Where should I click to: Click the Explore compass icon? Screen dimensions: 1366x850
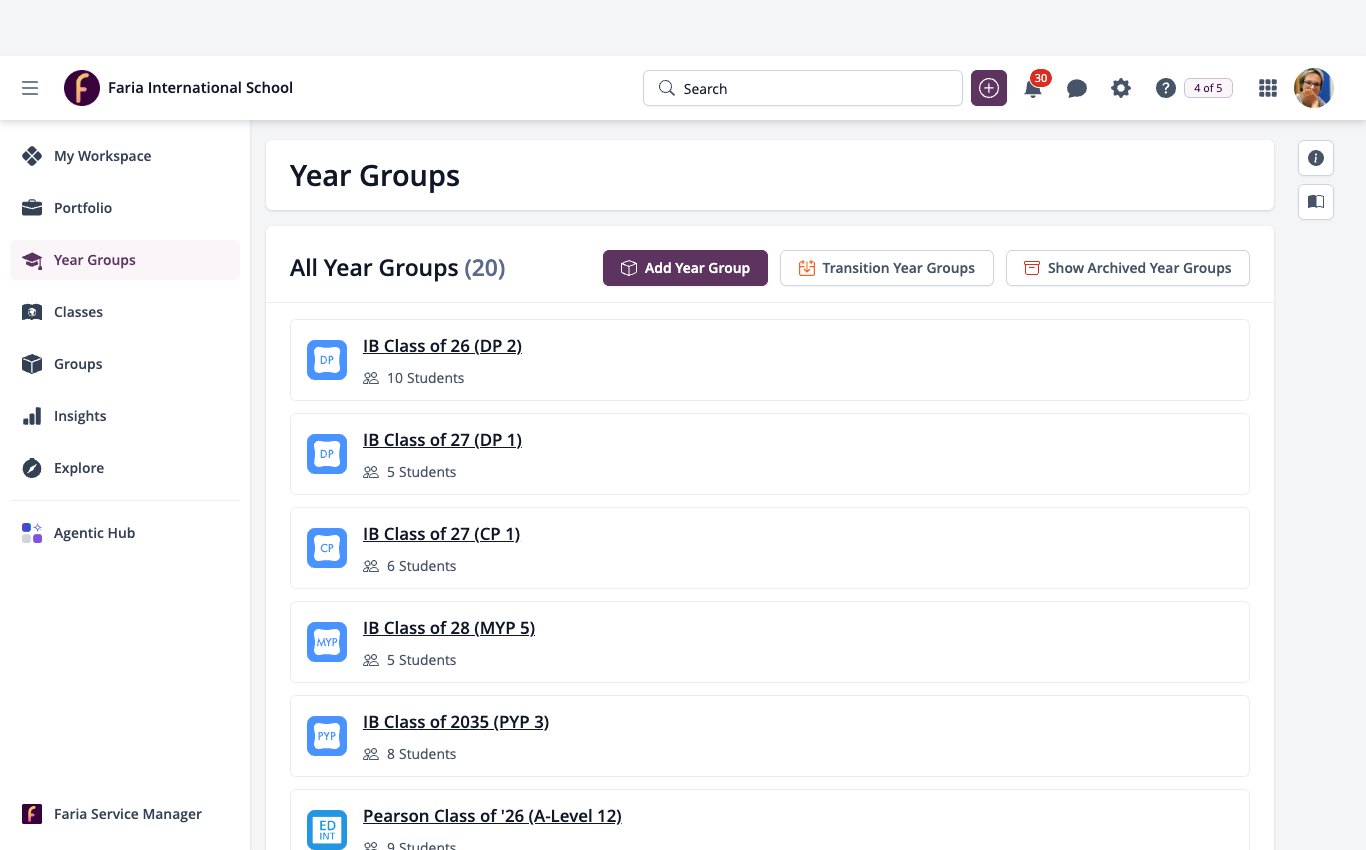pyautogui.click(x=32, y=468)
